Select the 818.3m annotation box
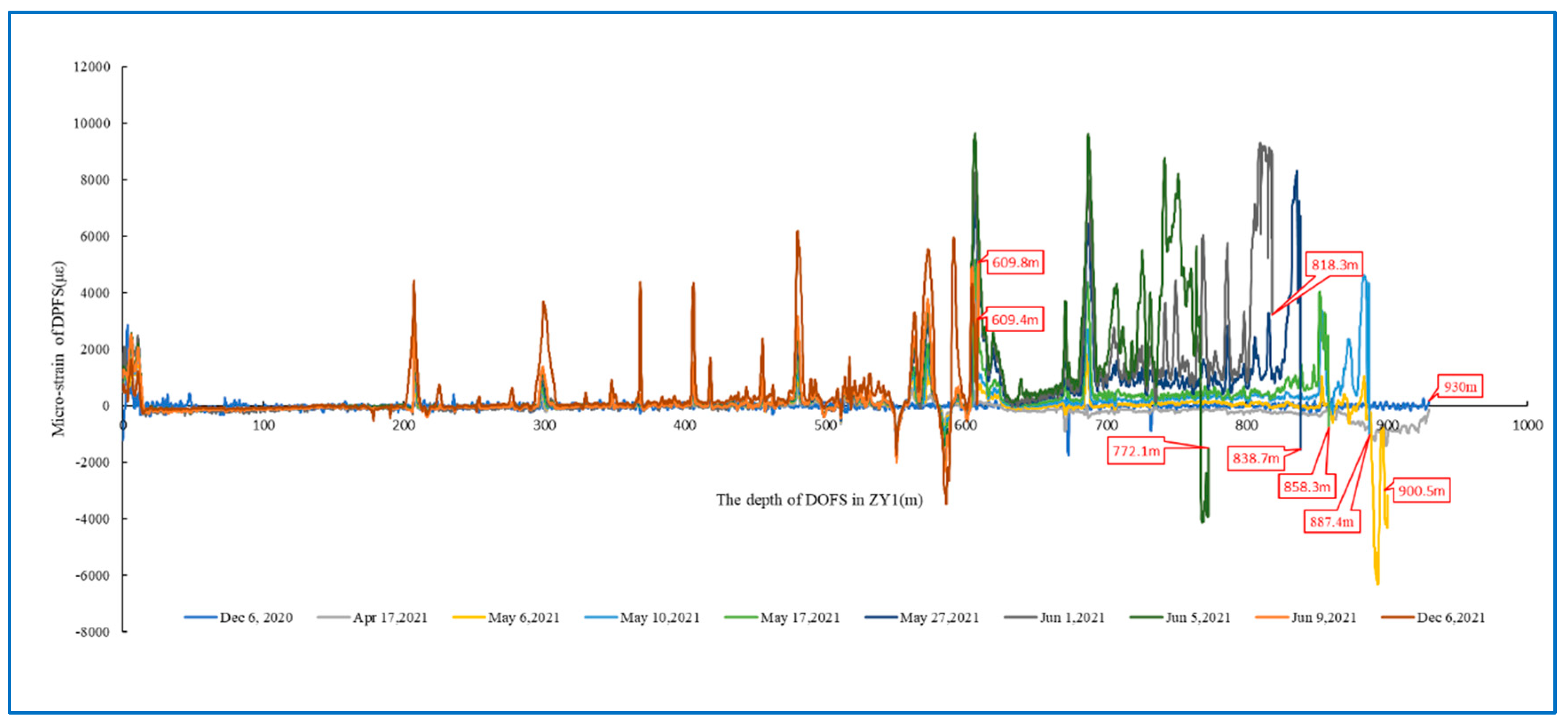This screenshot has height=723, width=1568. [1334, 265]
